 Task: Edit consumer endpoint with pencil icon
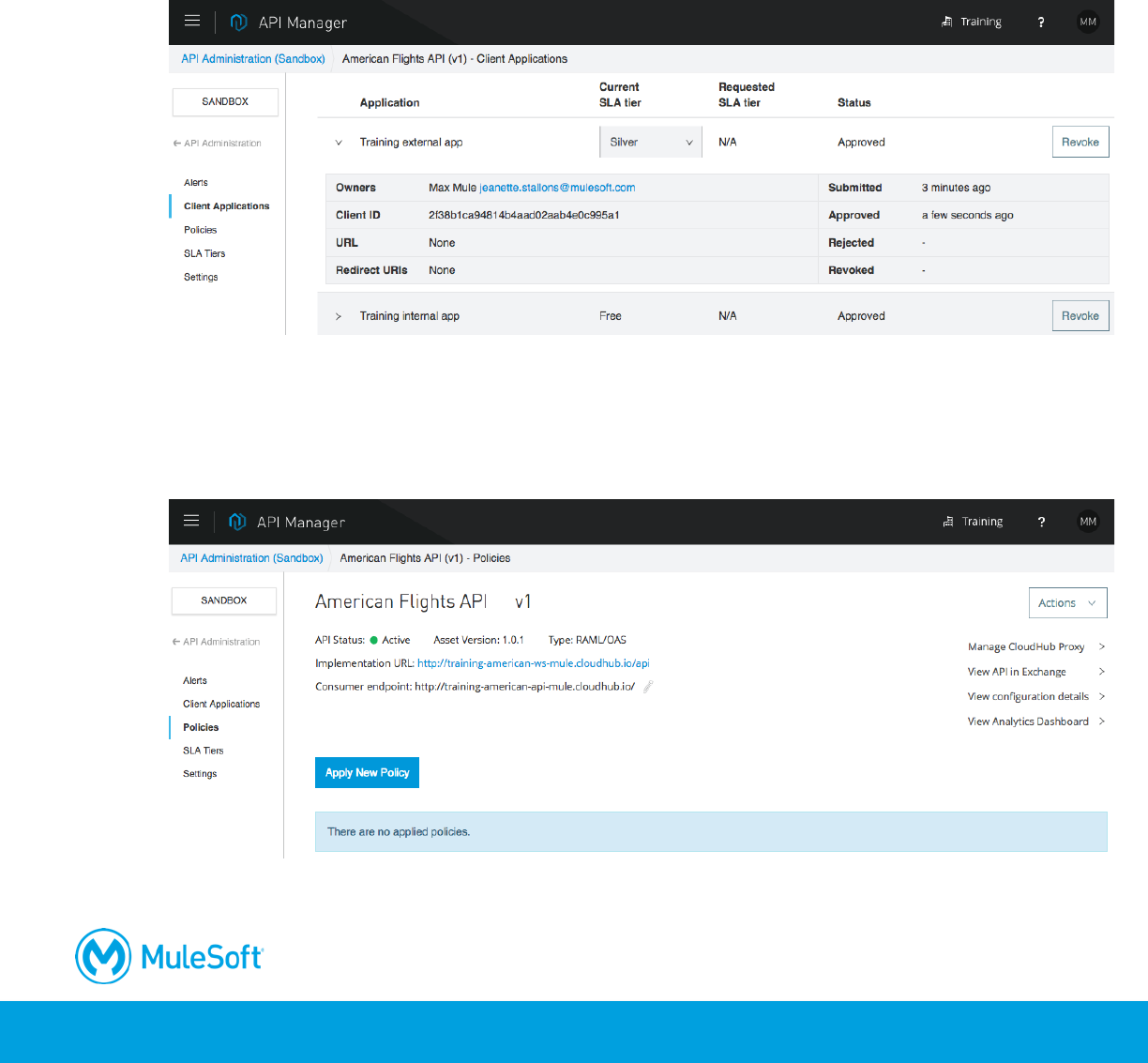point(648,687)
